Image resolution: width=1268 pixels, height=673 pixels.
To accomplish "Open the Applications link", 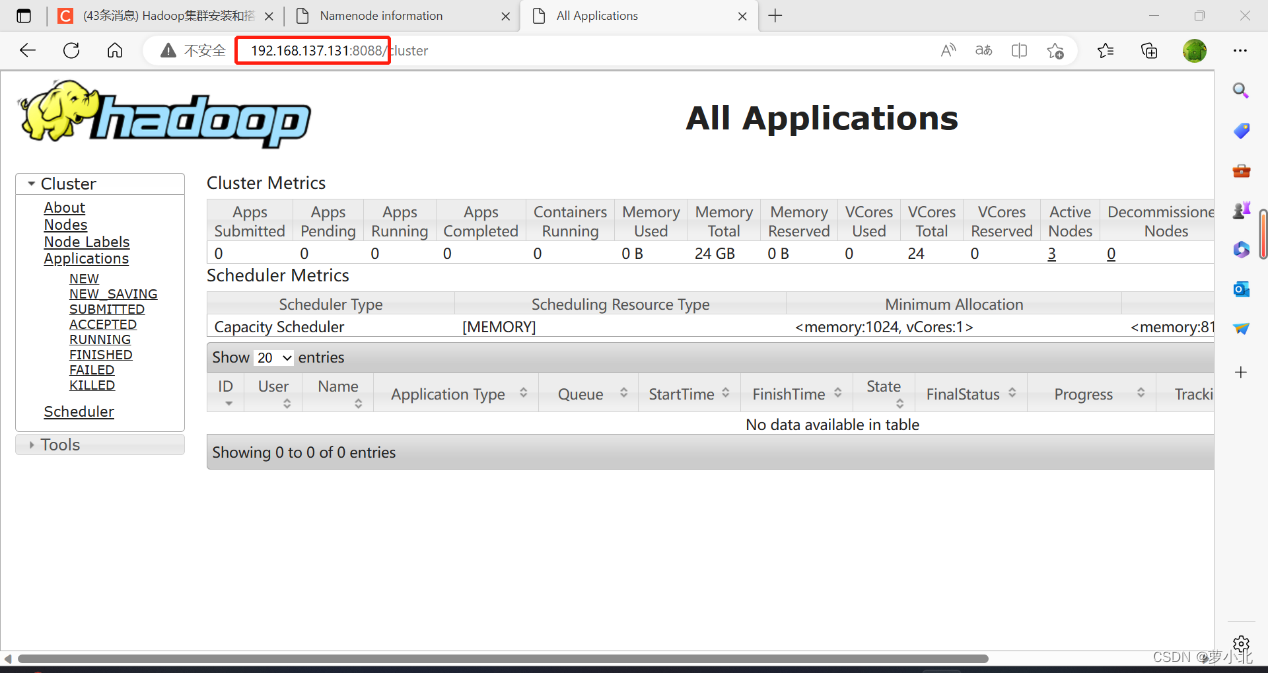I will point(86,258).
